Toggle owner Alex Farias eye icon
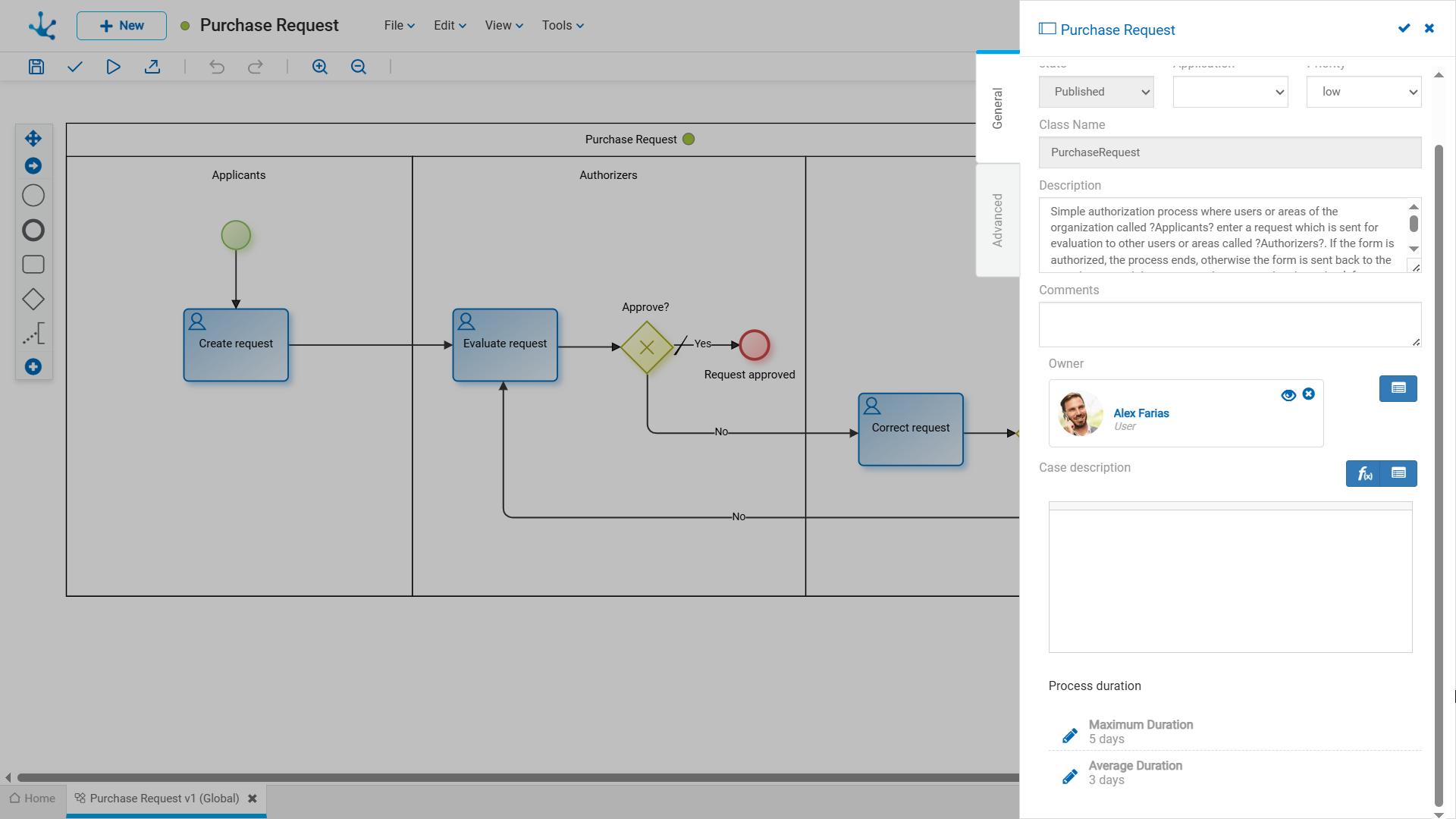 (1288, 395)
